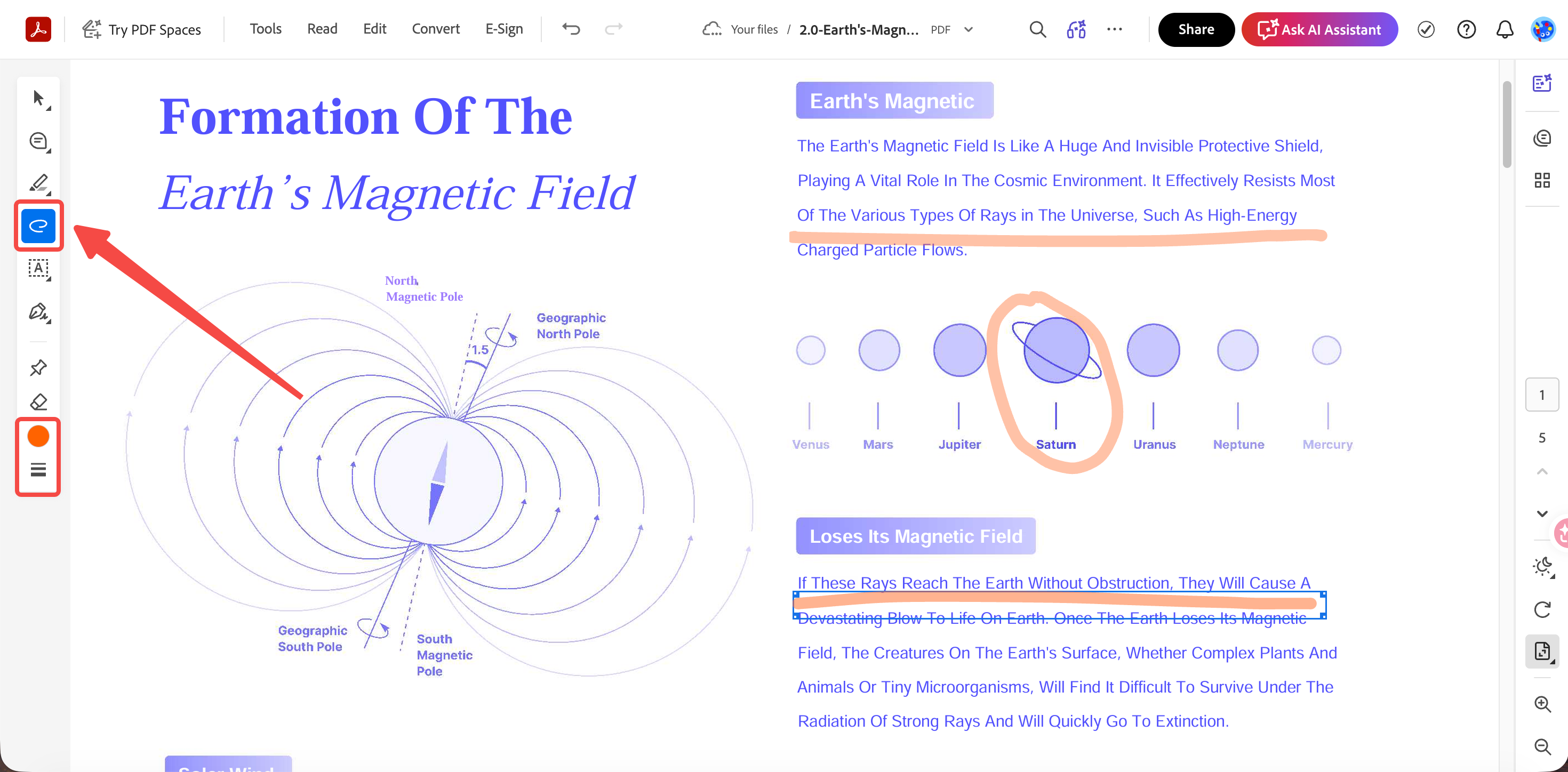Click the pin toolbar icon

coord(38,367)
